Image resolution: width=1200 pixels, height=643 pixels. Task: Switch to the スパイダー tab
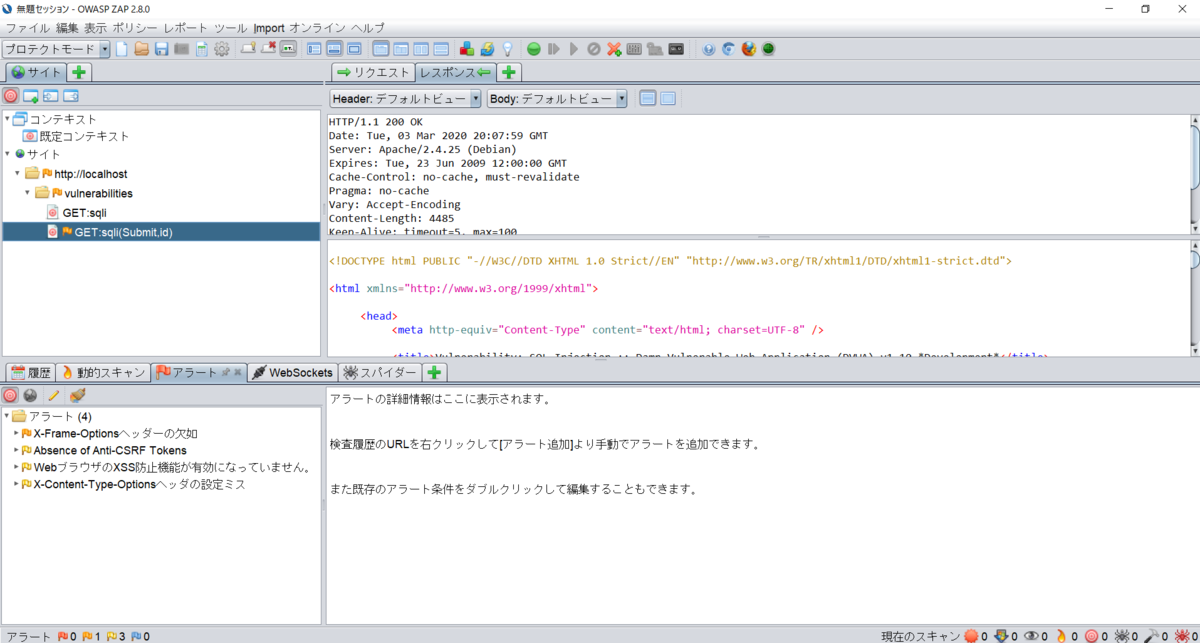point(380,372)
